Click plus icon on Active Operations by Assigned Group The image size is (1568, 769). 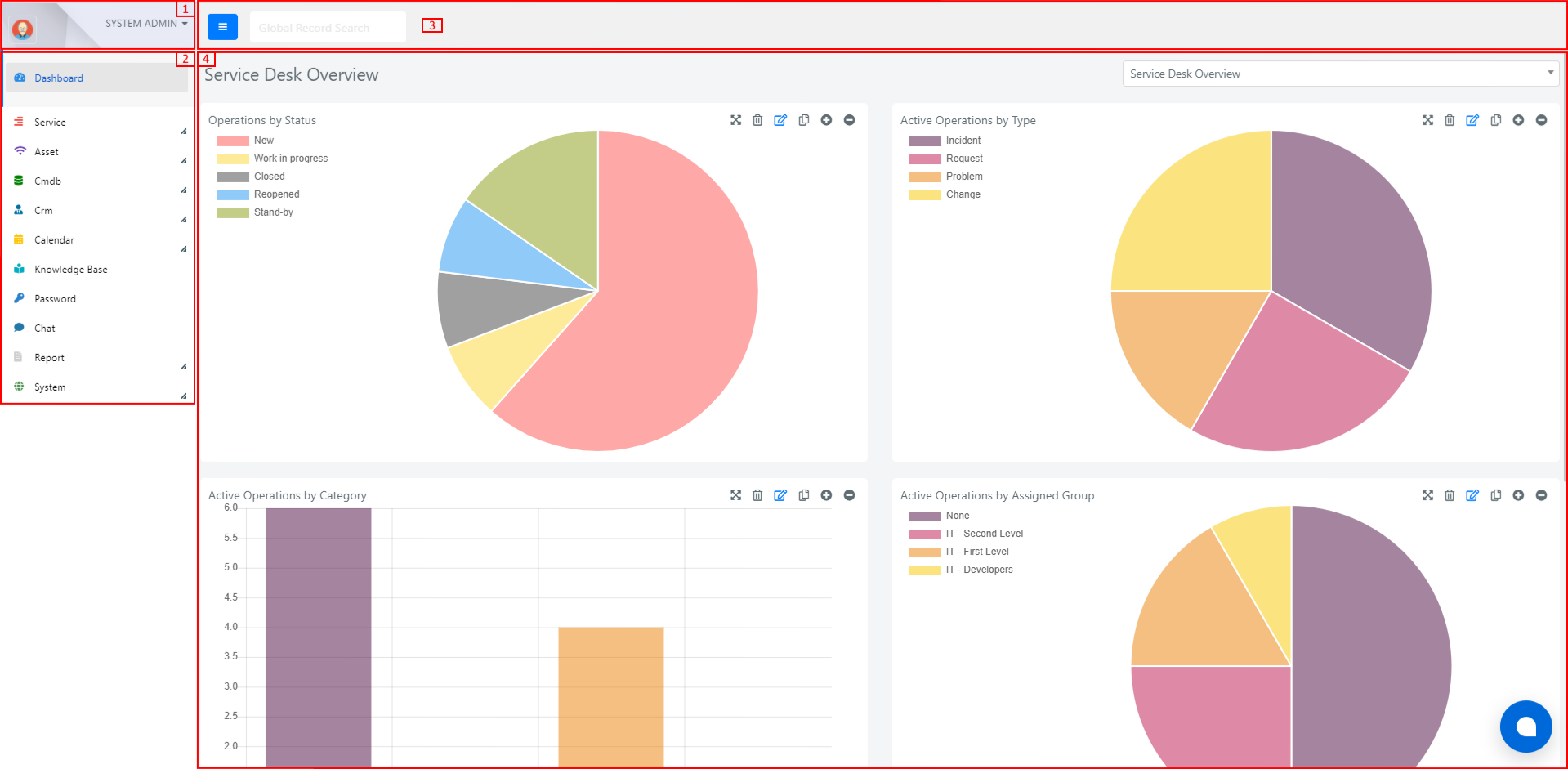coord(1518,495)
